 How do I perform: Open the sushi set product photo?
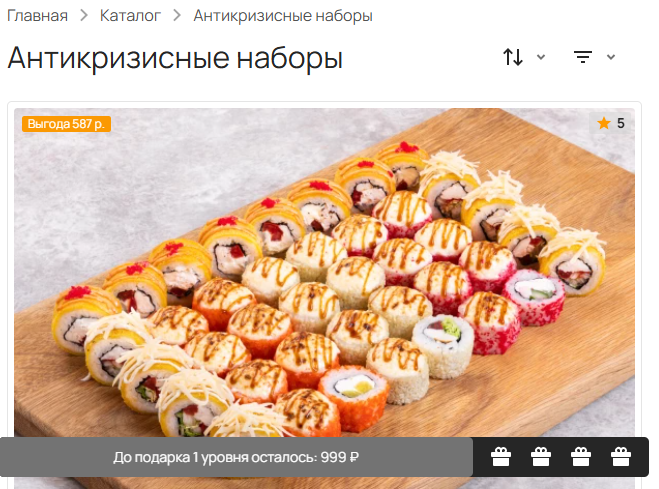coord(324,273)
